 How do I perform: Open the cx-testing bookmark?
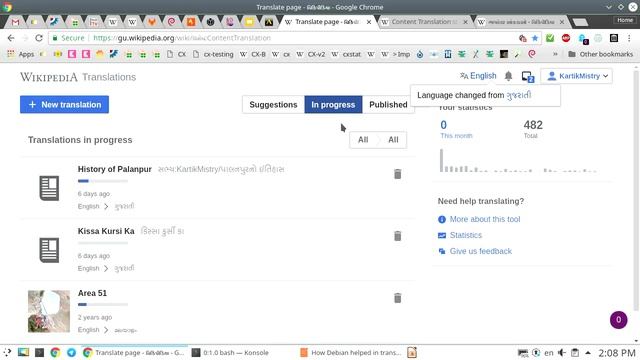click(x=214, y=54)
